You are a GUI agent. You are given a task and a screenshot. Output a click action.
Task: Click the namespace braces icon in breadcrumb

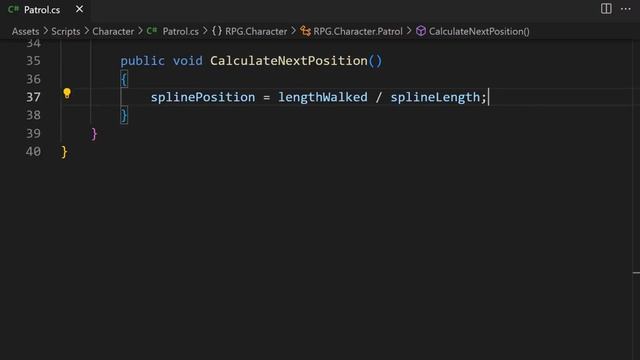coord(217,31)
